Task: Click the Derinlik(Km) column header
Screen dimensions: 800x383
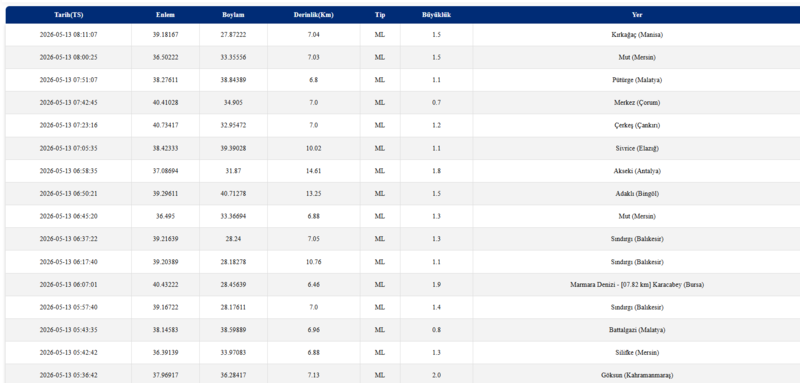Action: coord(313,15)
